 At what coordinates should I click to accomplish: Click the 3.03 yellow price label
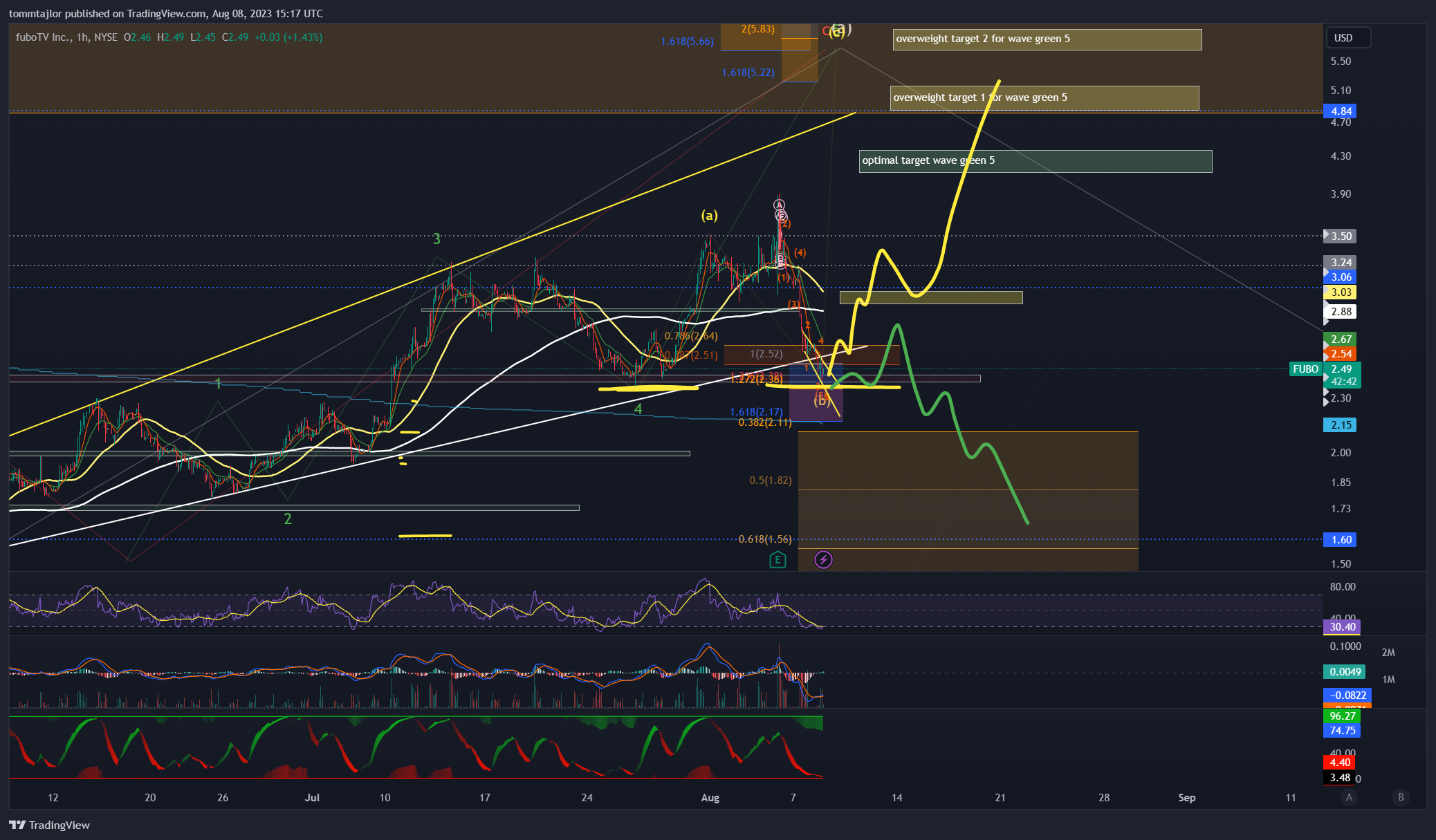coord(1340,292)
